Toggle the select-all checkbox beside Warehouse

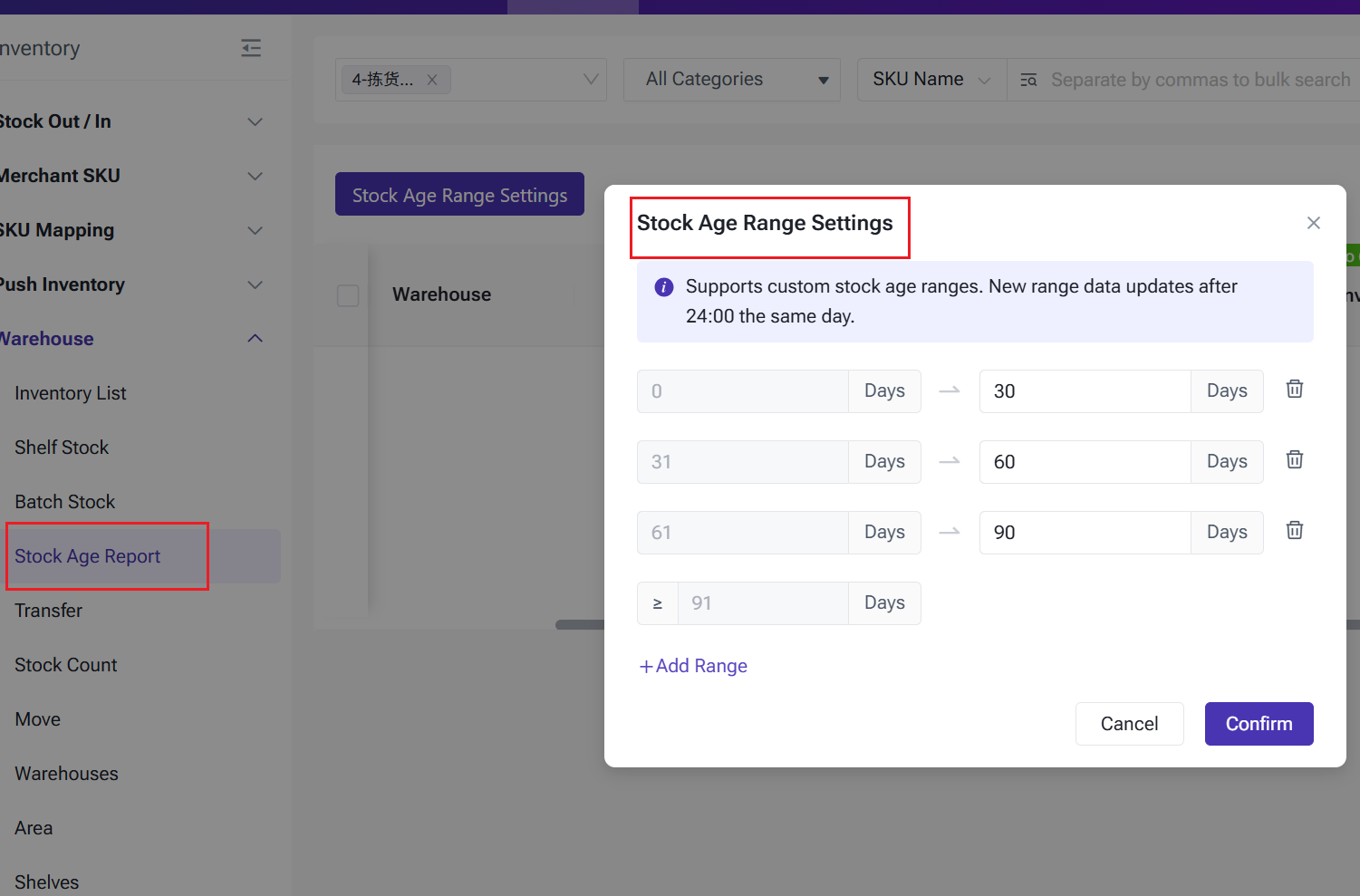tap(348, 295)
